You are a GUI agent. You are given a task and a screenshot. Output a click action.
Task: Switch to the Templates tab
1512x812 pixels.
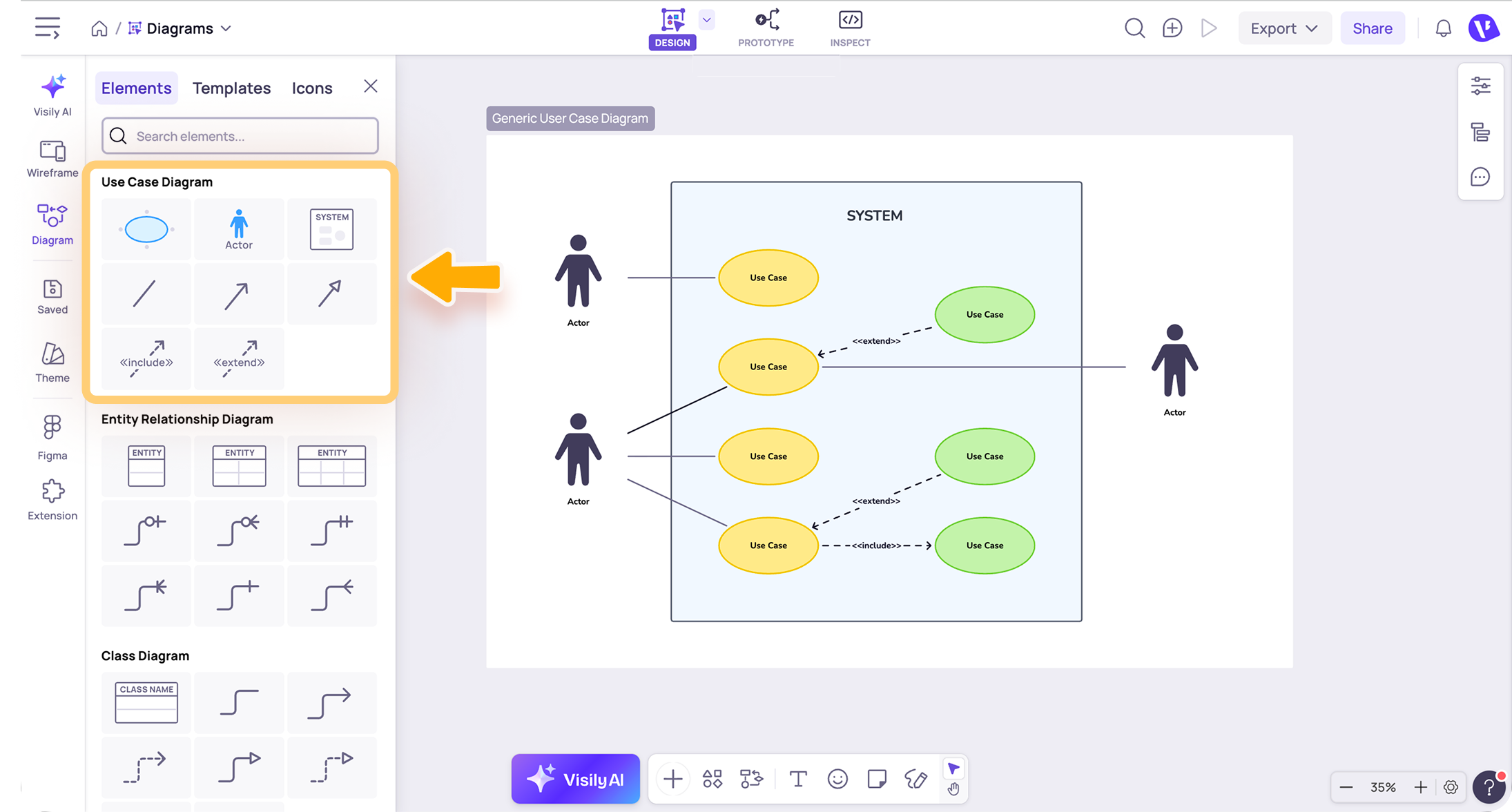point(231,88)
